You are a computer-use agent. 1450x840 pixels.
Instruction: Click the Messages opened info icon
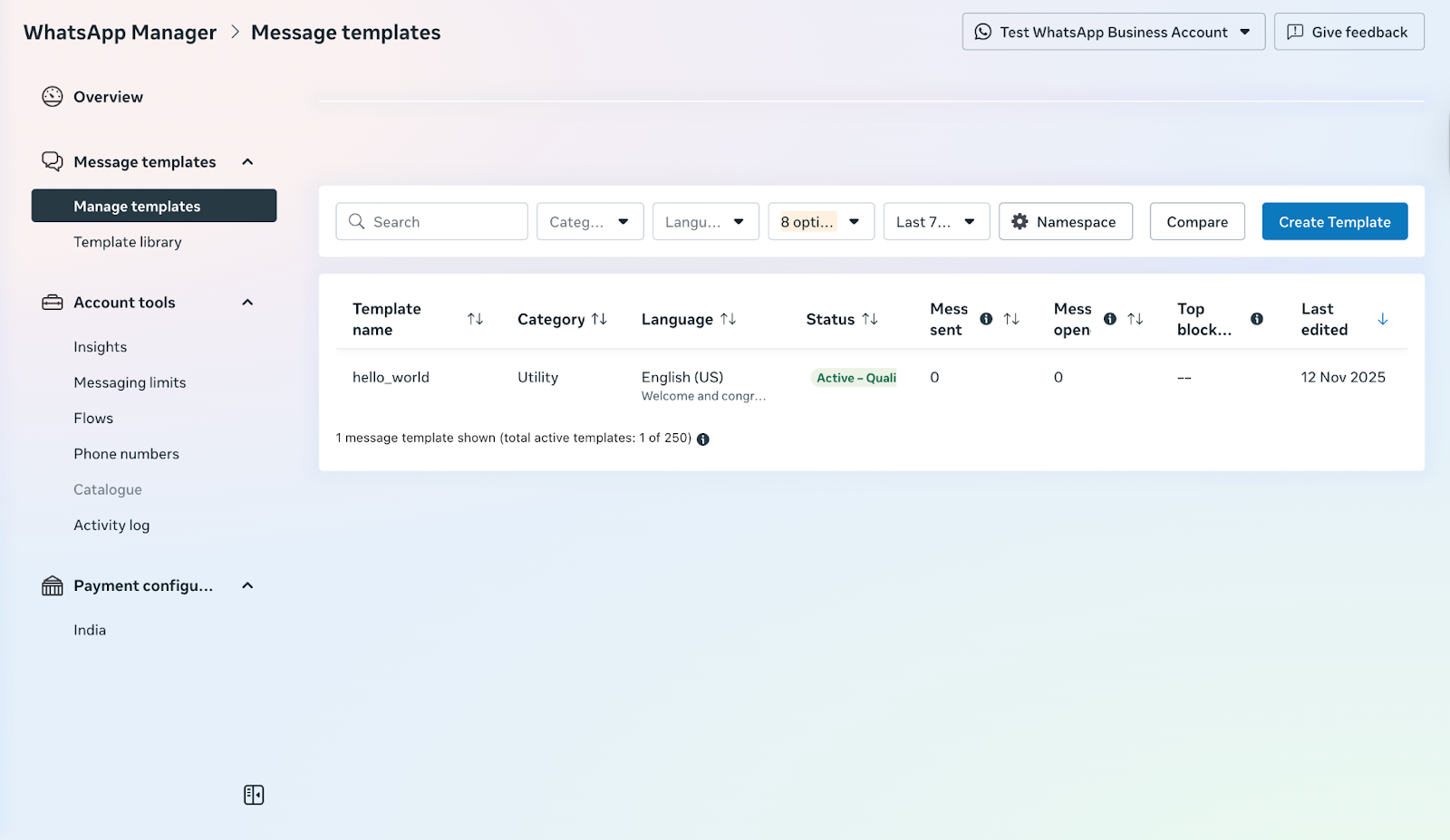pos(1110,319)
